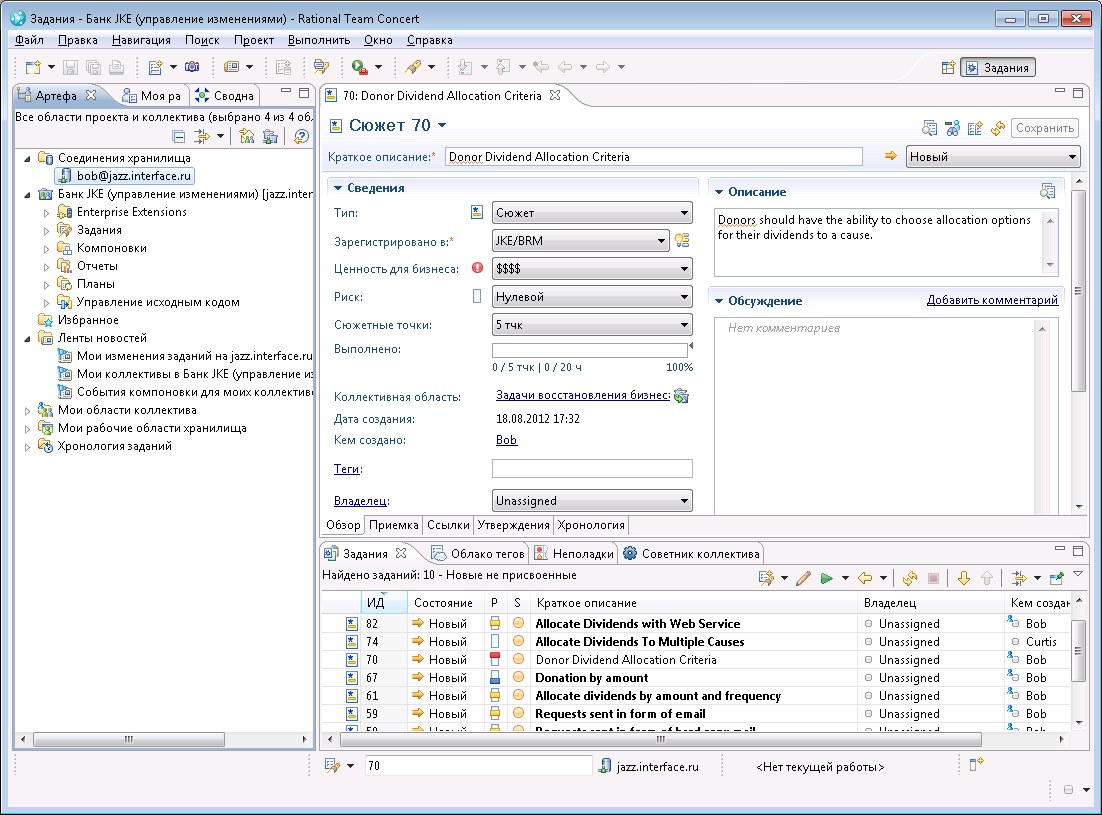Screen dimensions: 1102x815
Task: Click the Задачи восстановления бизнеса link
Action: (583, 396)
